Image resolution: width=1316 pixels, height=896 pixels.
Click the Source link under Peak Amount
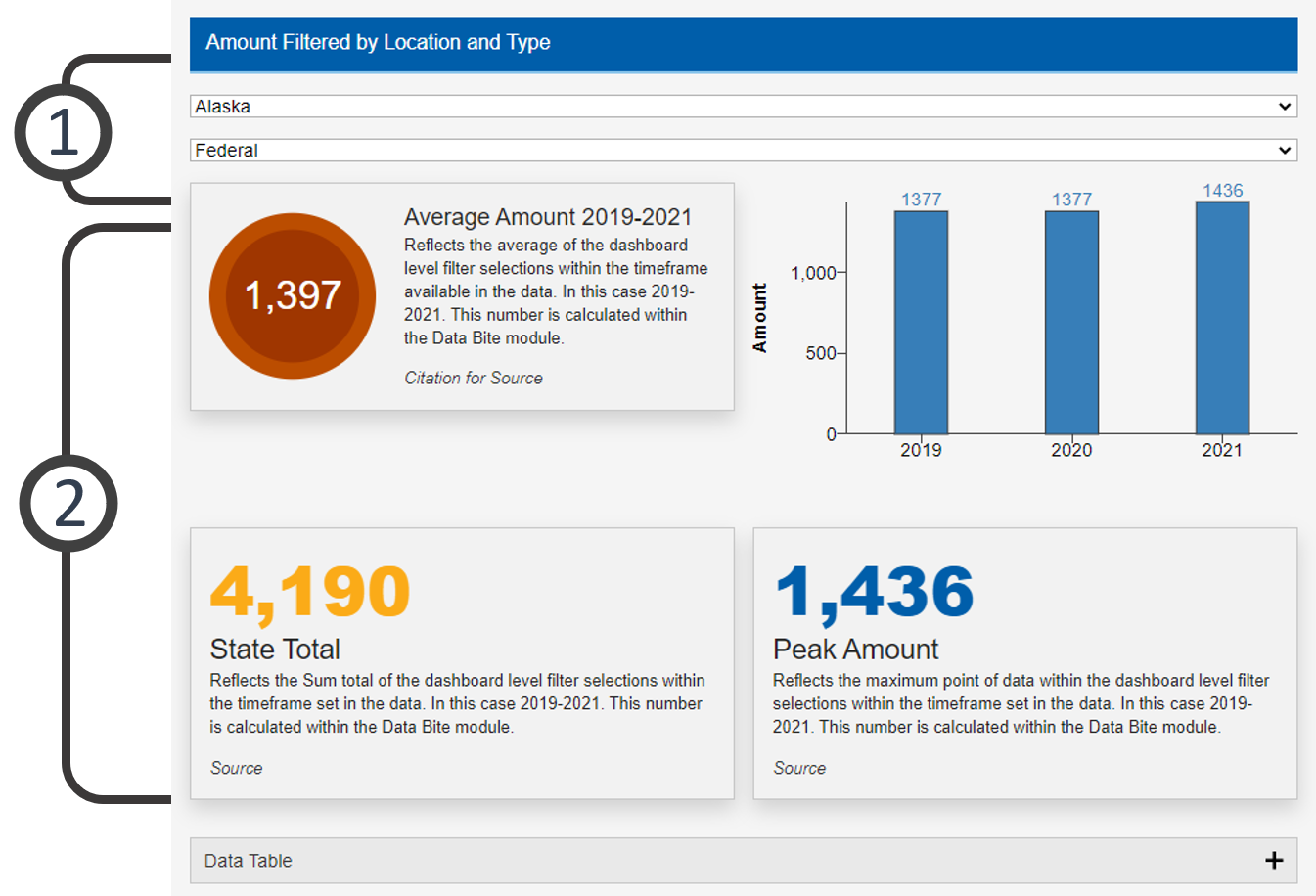[x=799, y=768]
